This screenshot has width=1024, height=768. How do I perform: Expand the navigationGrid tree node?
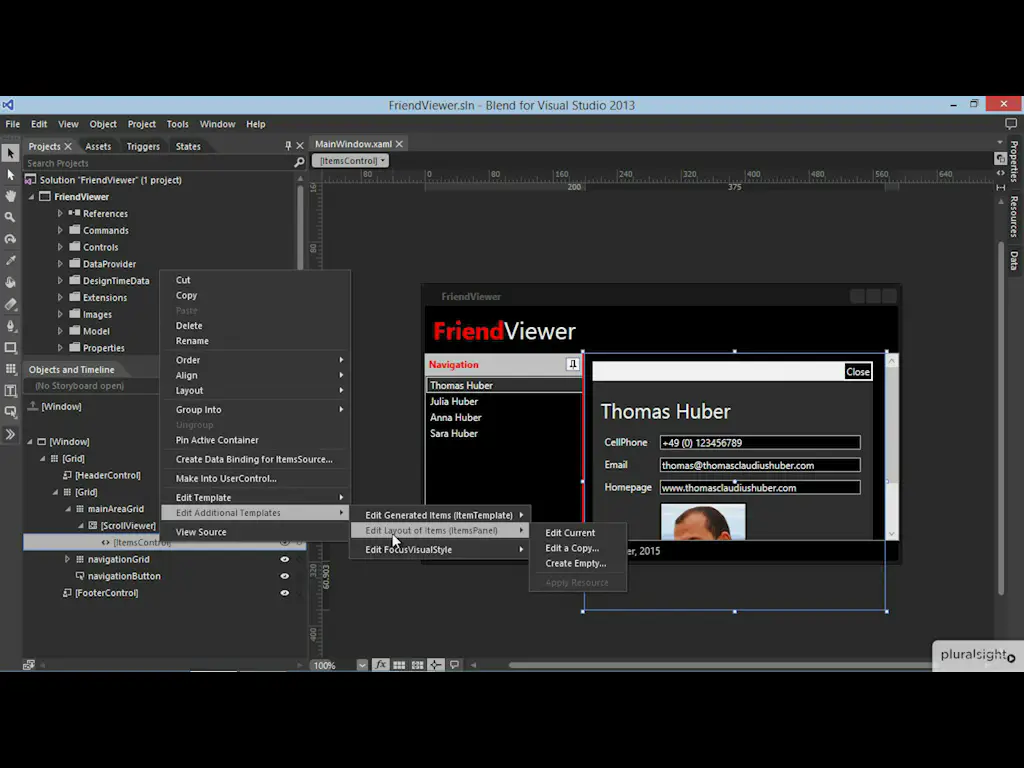[x=67, y=559]
